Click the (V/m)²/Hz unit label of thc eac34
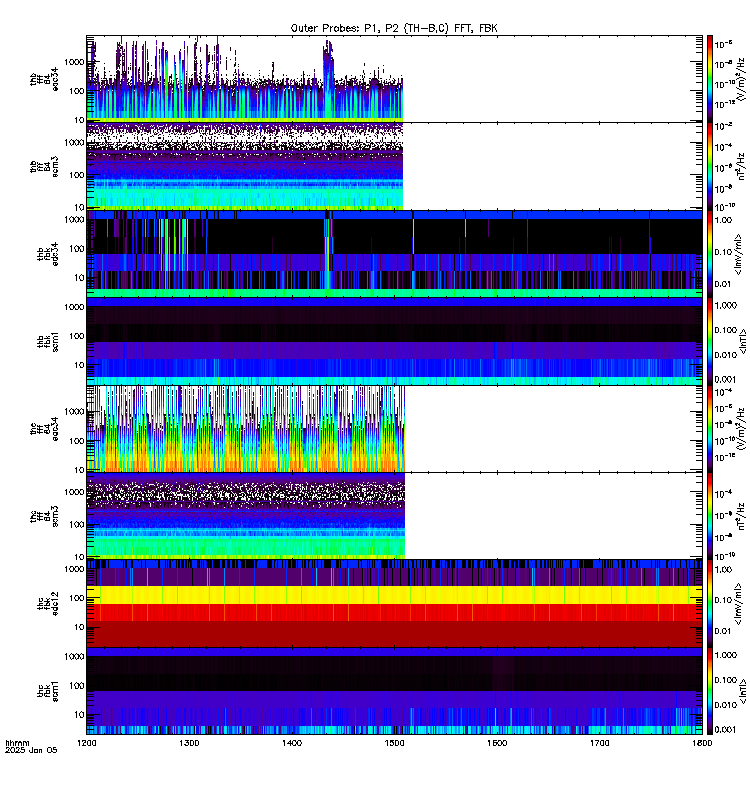Viewport: 750px width, 800px height. (x=741, y=429)
